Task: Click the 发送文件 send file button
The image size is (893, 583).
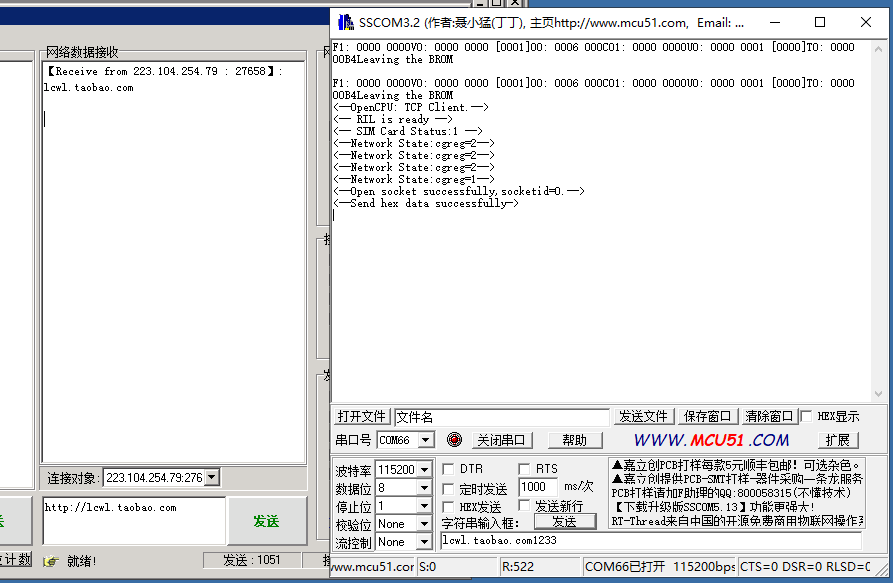Action: pyautogui.click(x=643, y=416)
